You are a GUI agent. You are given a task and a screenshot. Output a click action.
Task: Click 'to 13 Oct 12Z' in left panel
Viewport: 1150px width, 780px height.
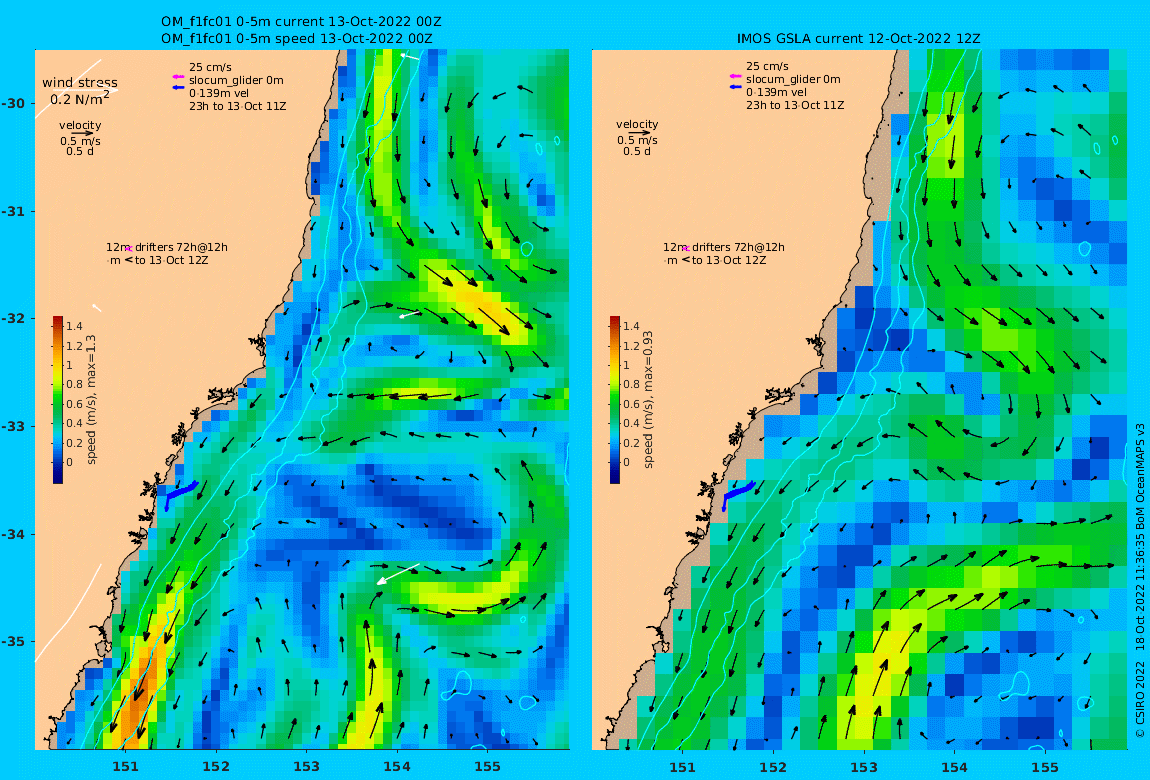[x=172, y=260]
